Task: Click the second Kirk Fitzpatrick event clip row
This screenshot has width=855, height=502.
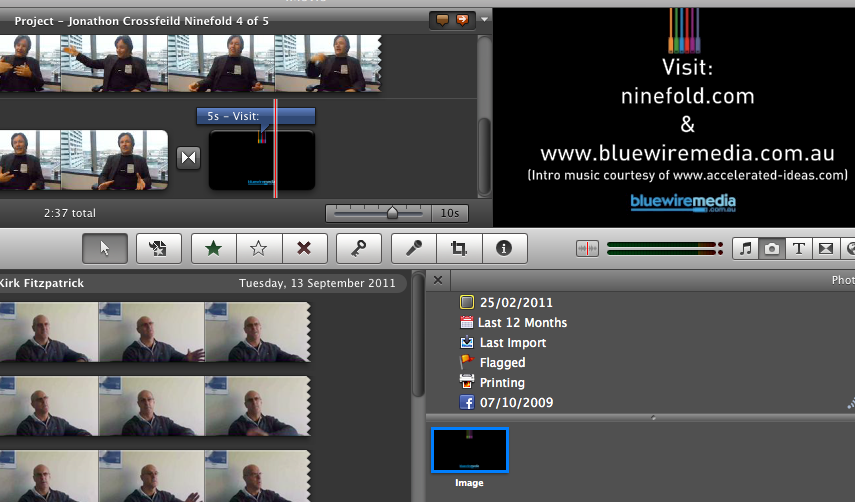Action: [155, 406]
